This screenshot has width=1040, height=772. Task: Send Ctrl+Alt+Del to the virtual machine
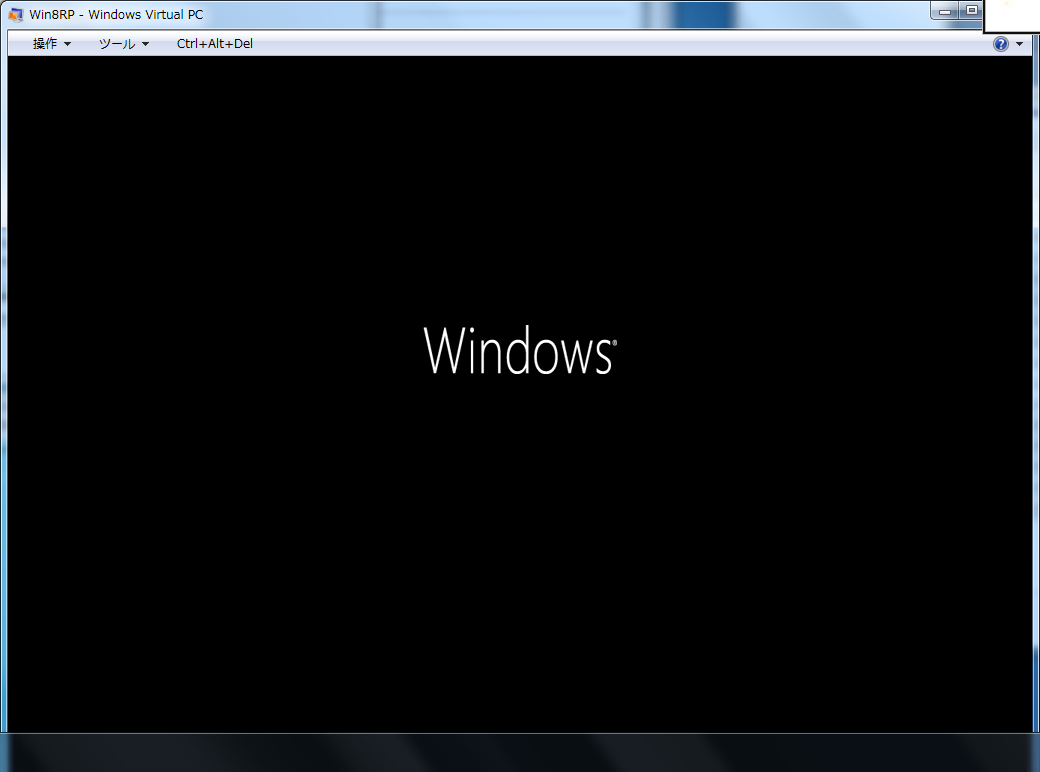point(214,44)
